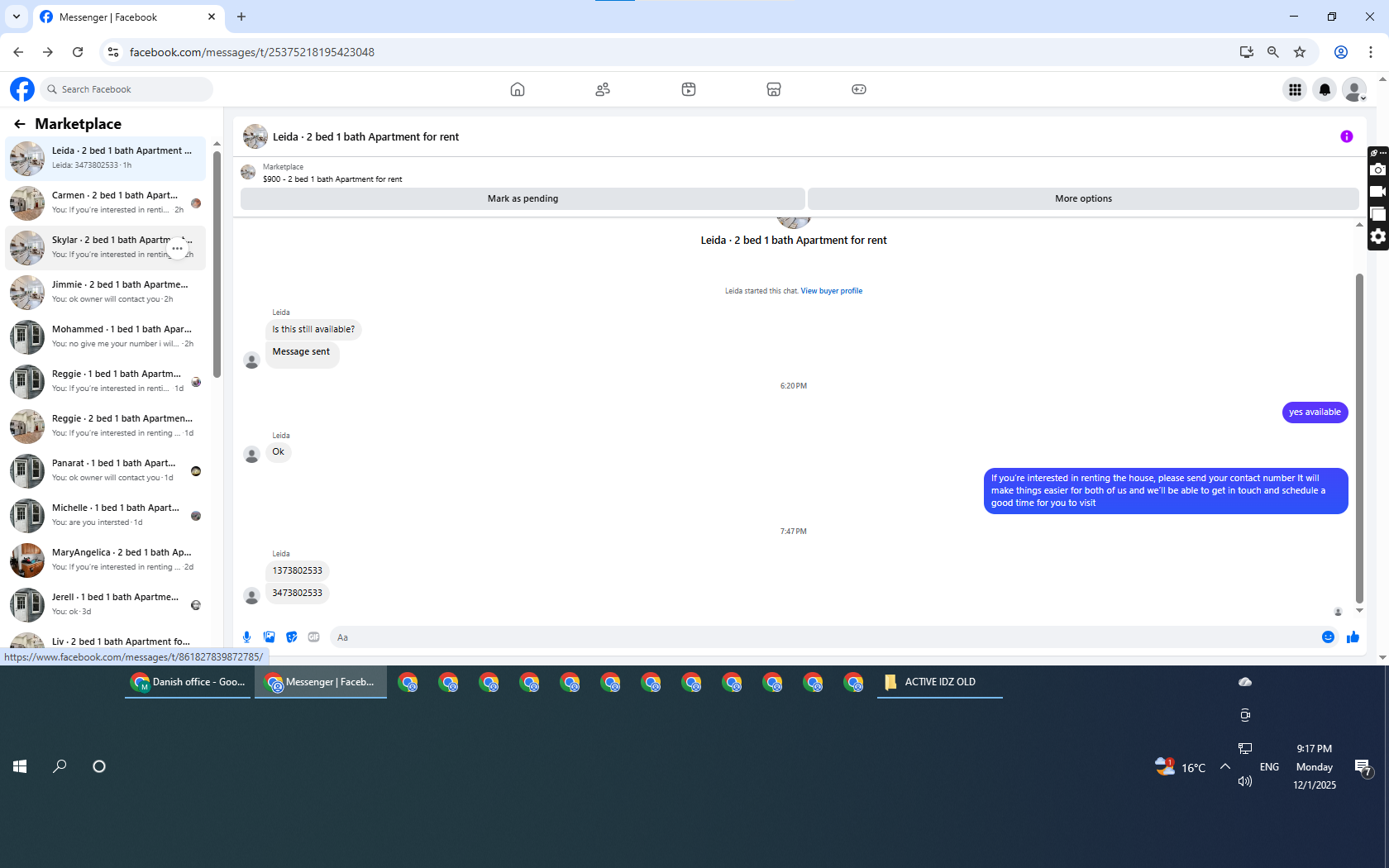Go back using the Marketplace back arrow
The height and width of the screenshot is (868, 1389).
pyautogui.click(x=20, y=124)
